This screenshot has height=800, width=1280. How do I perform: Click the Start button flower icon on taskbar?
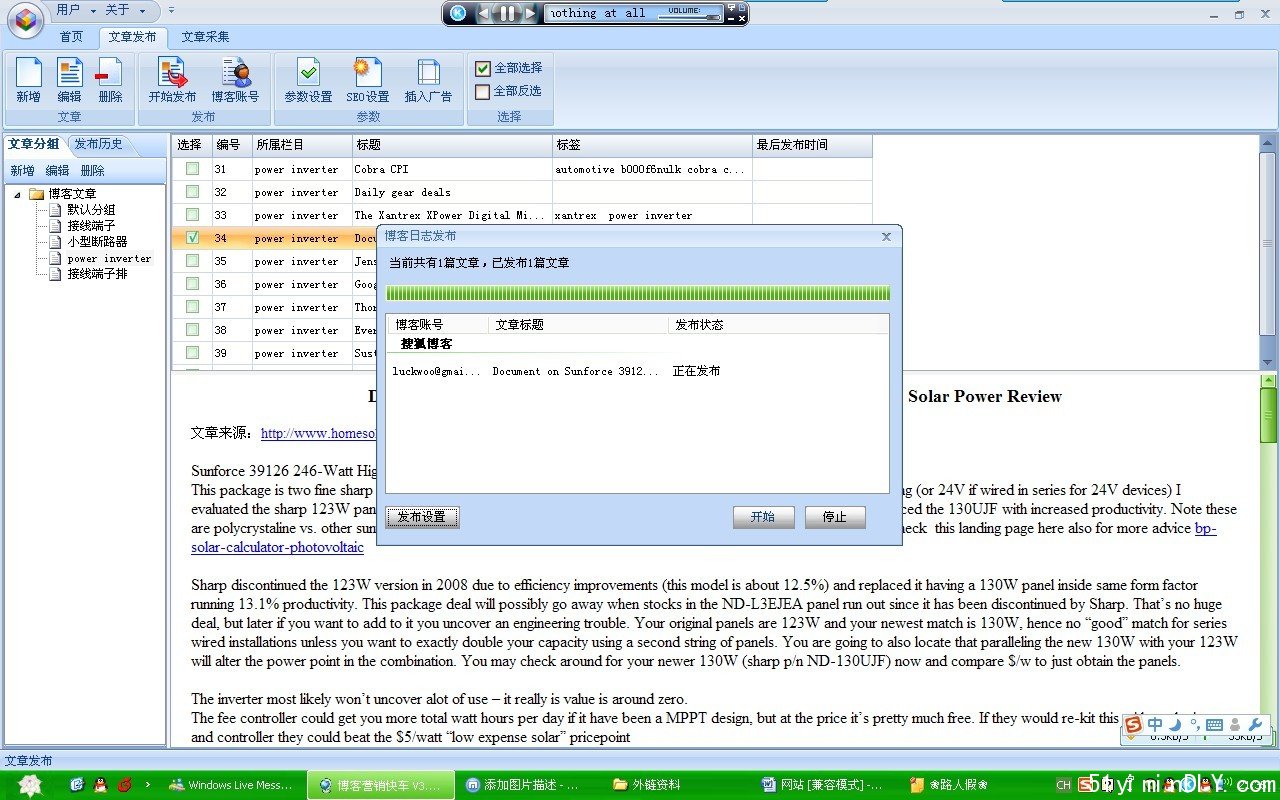click(31, 785)
